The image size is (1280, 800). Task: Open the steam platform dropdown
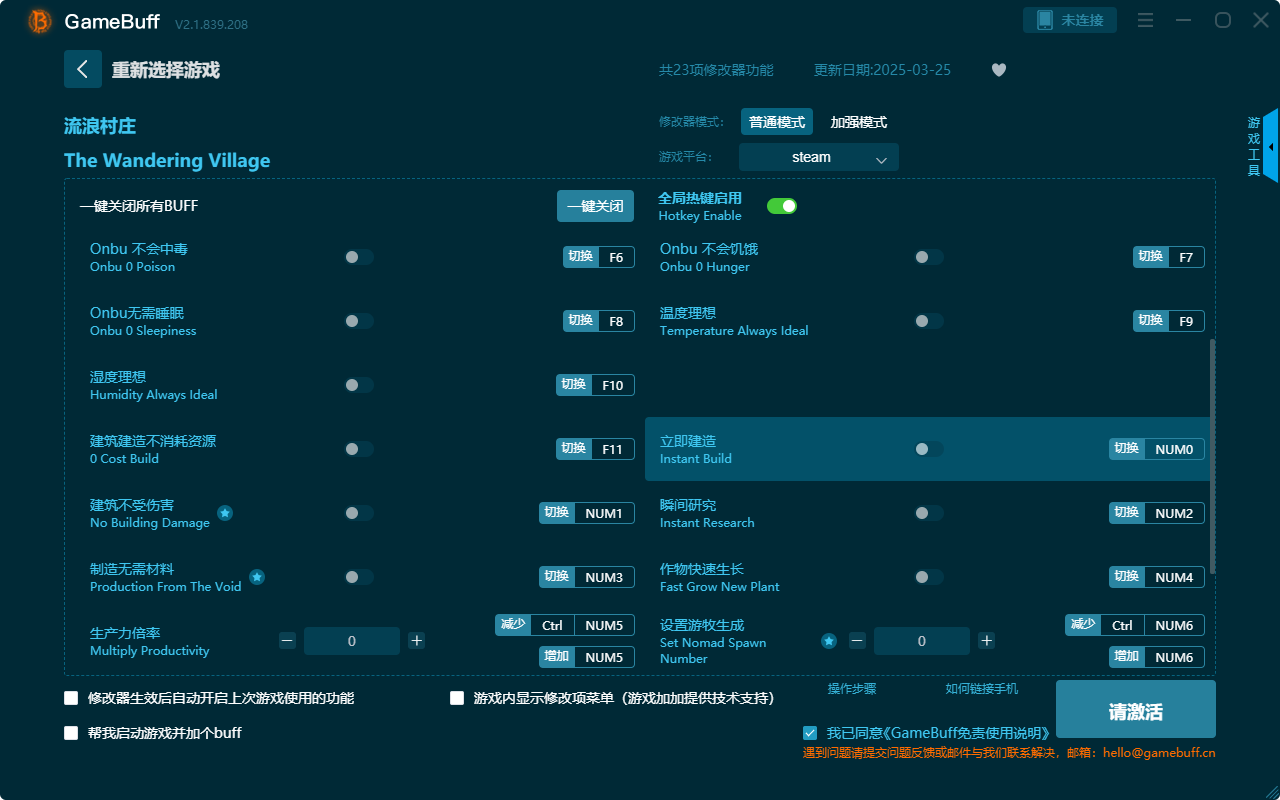pos(819,157)
